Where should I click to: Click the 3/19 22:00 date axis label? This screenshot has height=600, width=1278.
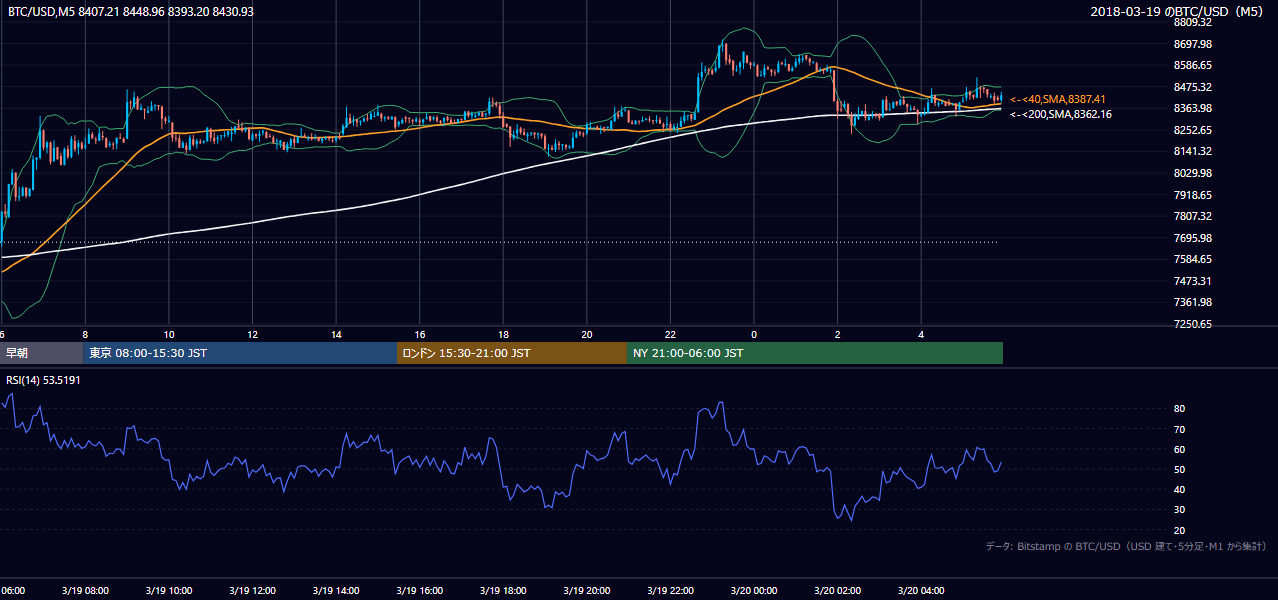669,591
